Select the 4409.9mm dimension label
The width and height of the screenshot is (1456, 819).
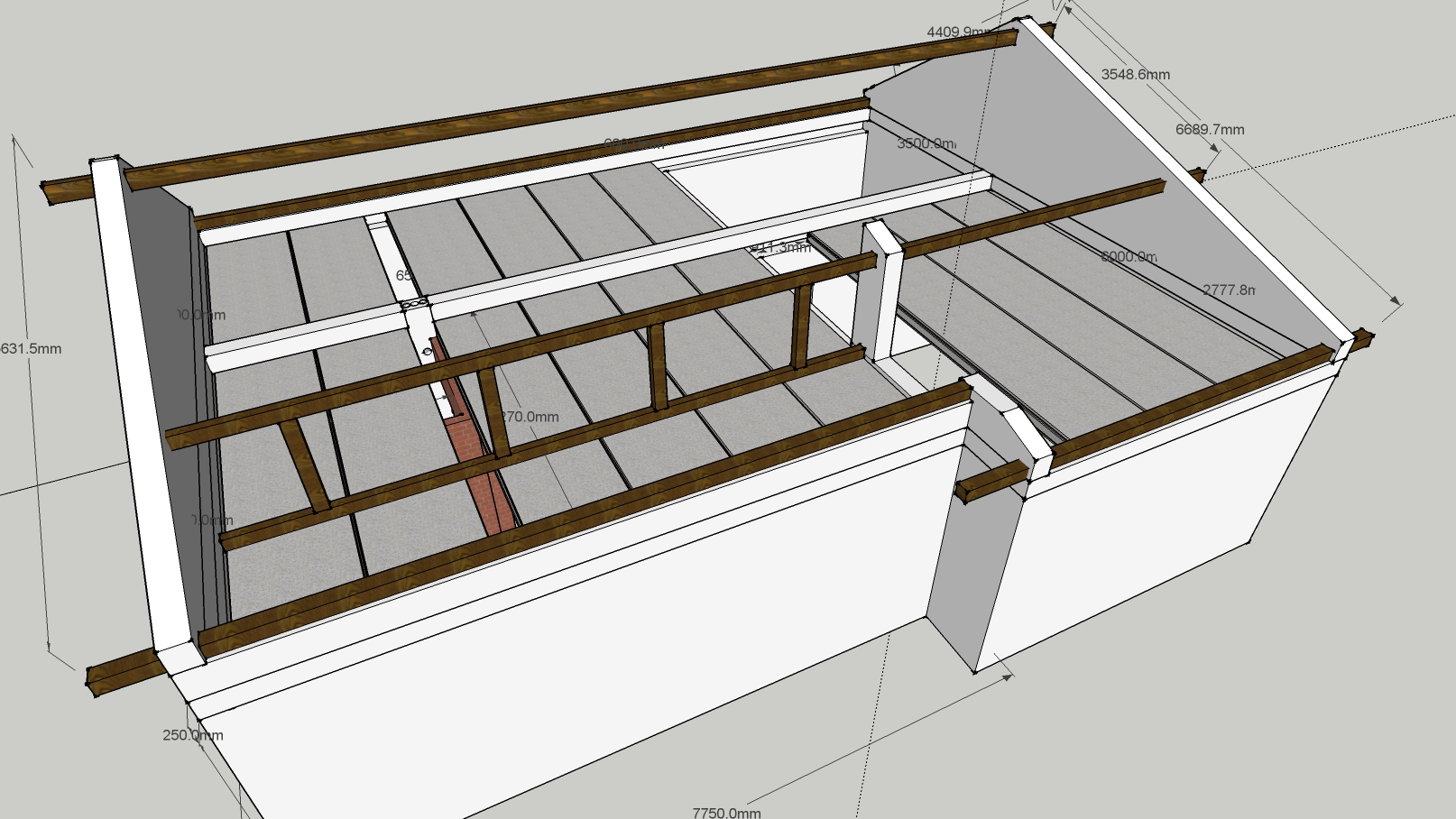960,32
